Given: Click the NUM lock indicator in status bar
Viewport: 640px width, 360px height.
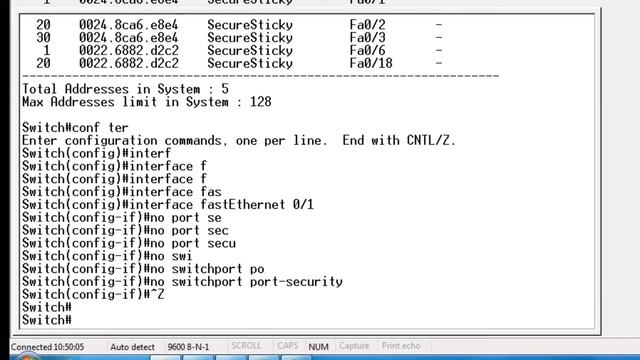Looking at the screenshot, I should pos(318,347).
